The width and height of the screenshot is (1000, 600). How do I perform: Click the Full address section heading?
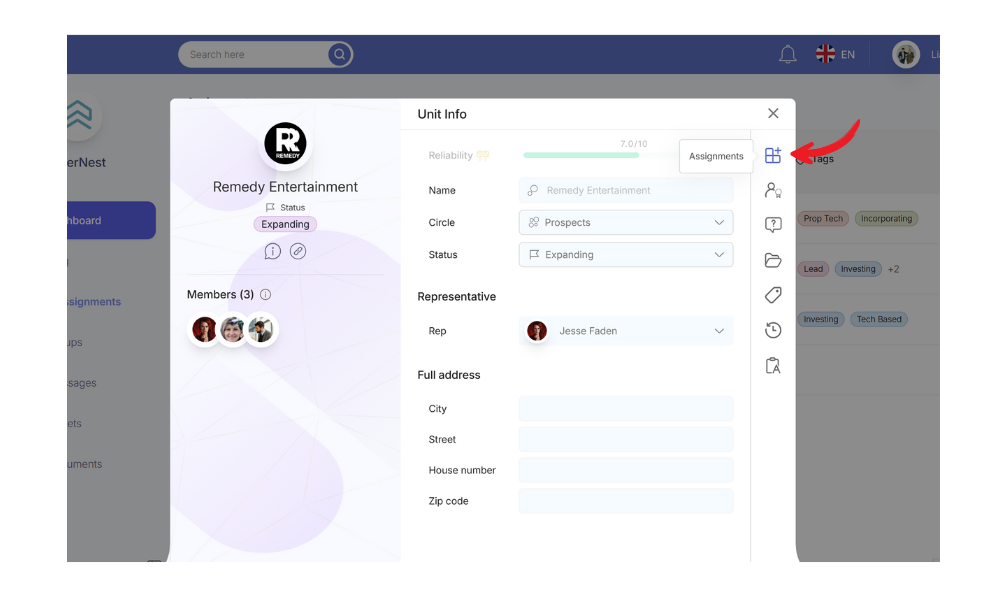[x=449, y=375]
